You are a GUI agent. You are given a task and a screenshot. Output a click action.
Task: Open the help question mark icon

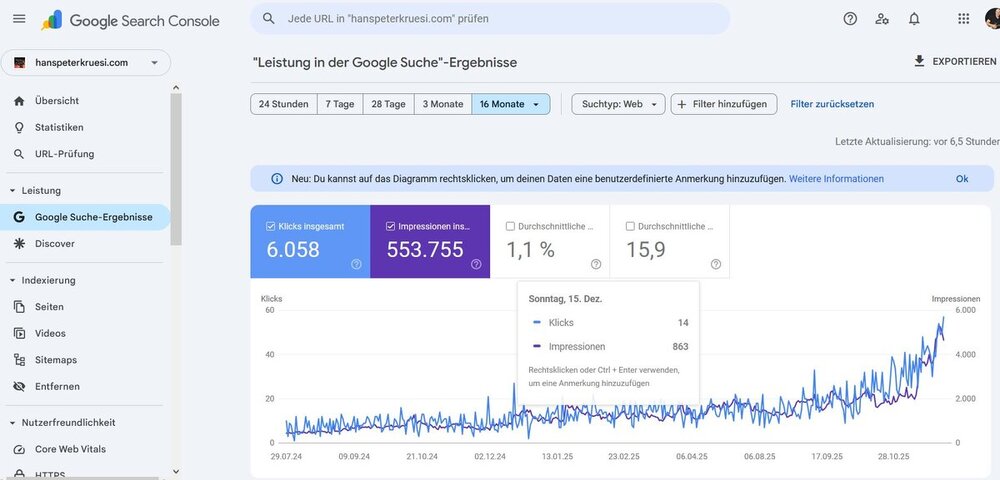coord(850,18)
